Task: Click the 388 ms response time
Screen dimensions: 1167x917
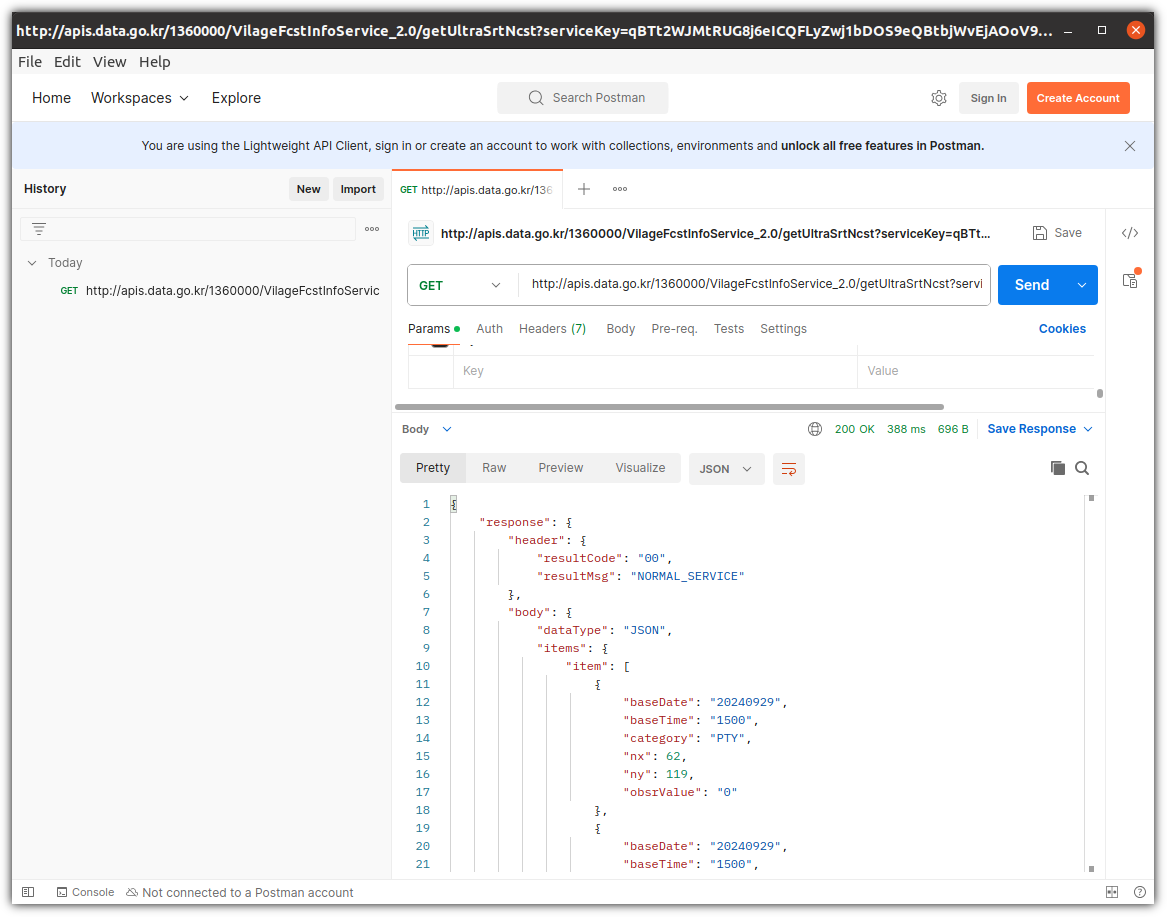Action: click(906, 429)
